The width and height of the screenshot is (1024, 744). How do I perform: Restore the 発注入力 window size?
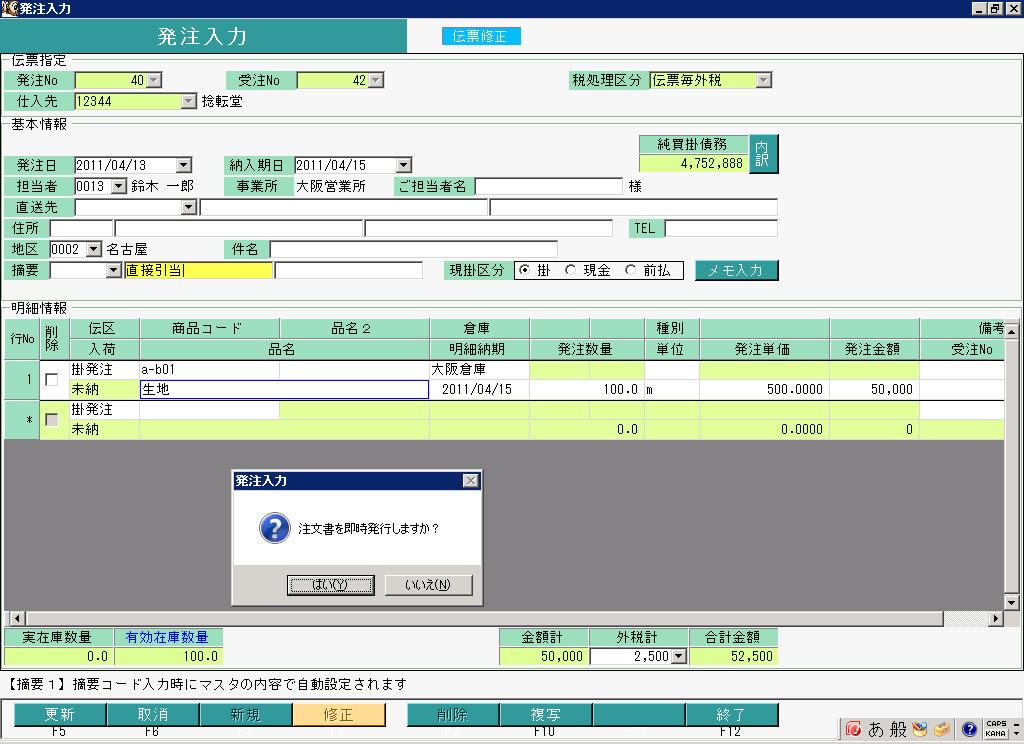coord(994,8)
